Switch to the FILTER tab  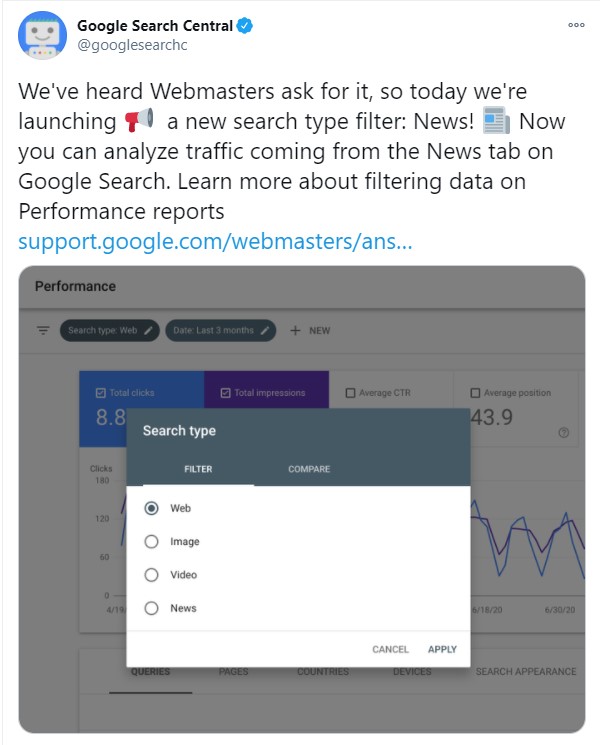[x=198, y=469]
